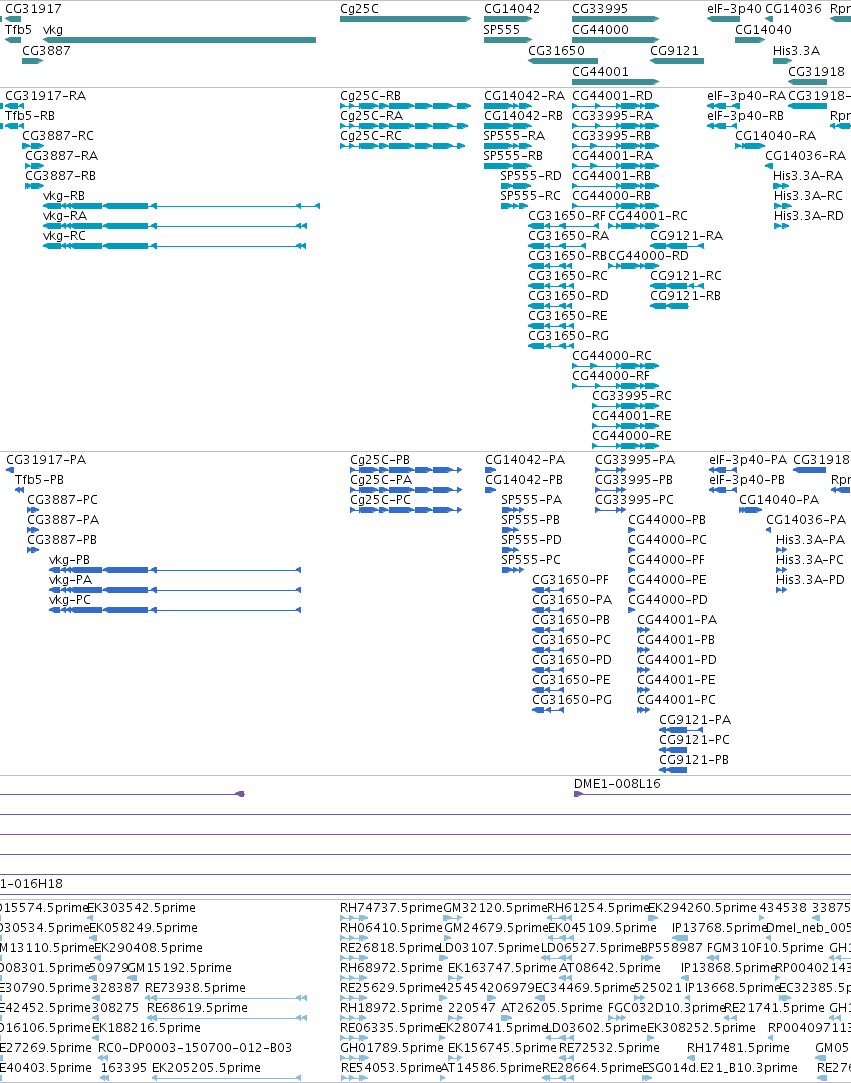Image resolution: width=851 pixels, height=1083 pixels.
Task: Open the CG3887 gene label in the top track
Action: 46,50
